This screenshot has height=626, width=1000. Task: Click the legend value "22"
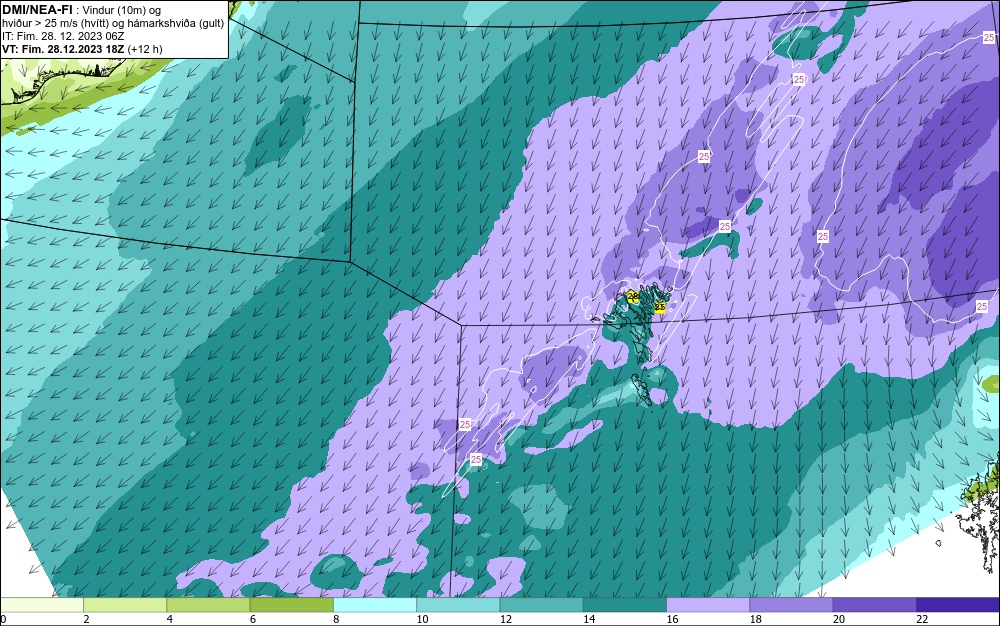[922, 619]
